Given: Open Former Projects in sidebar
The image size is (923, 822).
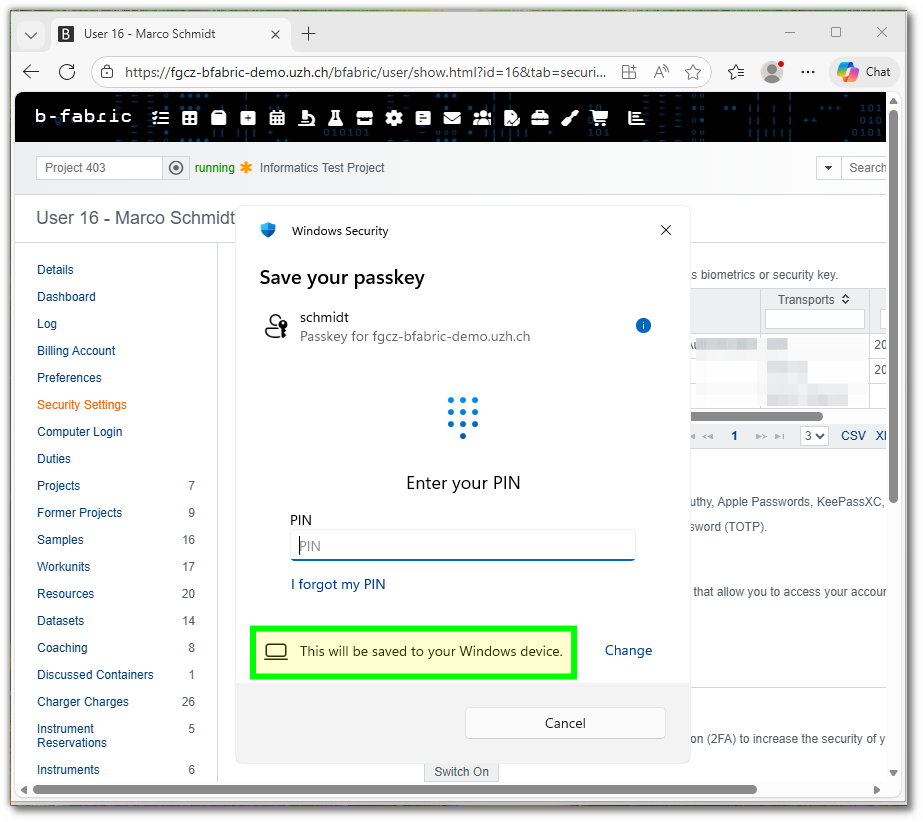Looking at the screenshot, I should point(79,513).
